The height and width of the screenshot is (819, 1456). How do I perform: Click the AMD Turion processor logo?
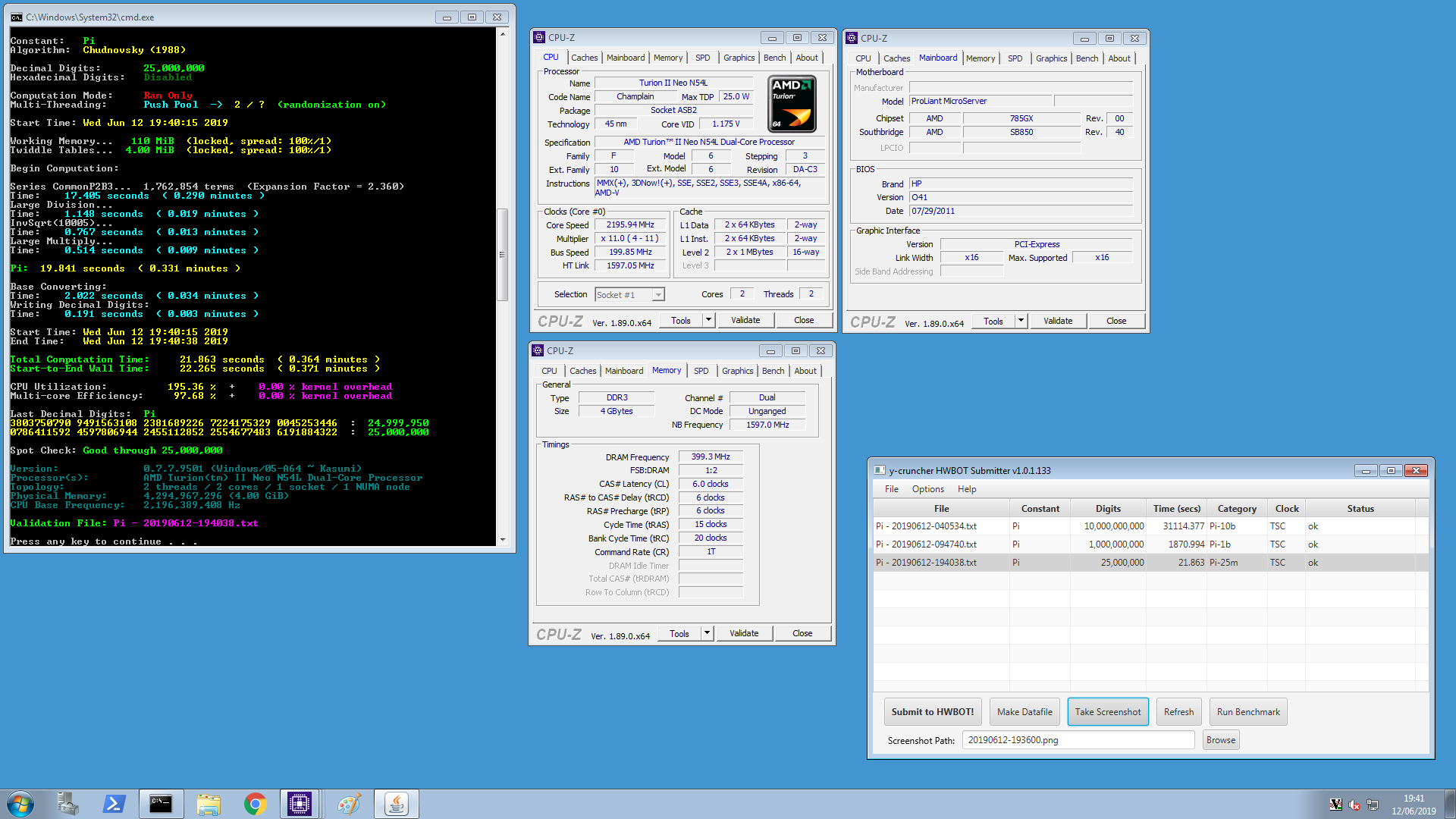792,104
